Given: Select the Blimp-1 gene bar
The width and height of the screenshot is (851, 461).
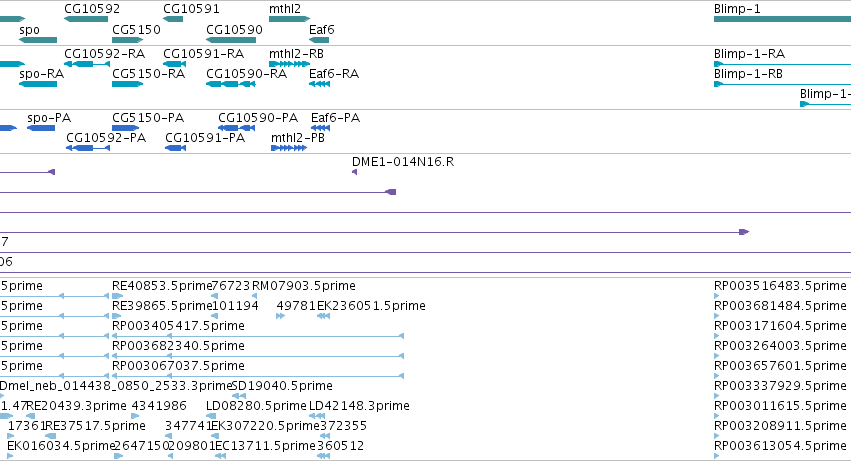Looking at the screenshot, I should (782, 19).
